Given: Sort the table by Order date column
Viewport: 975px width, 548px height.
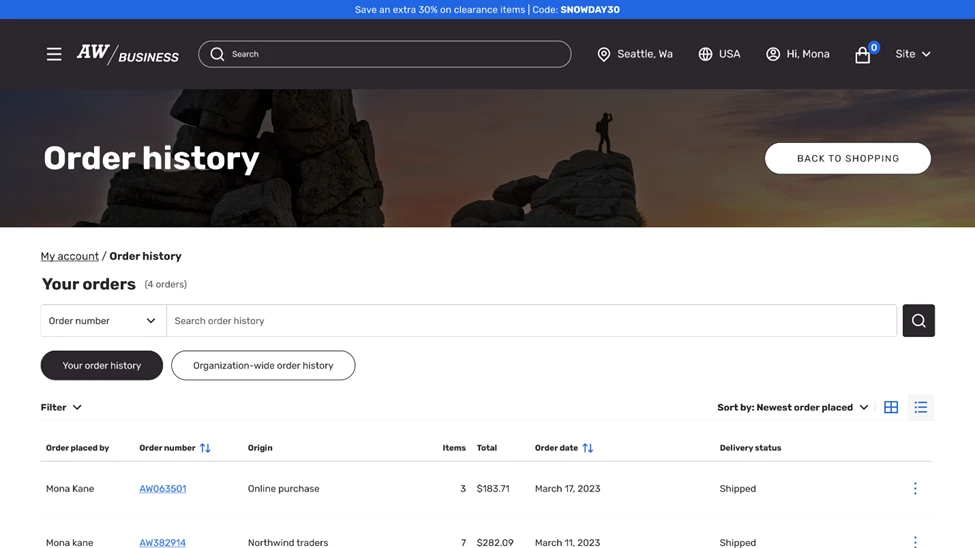Looking at the screenshot, I should coord(588,448).
